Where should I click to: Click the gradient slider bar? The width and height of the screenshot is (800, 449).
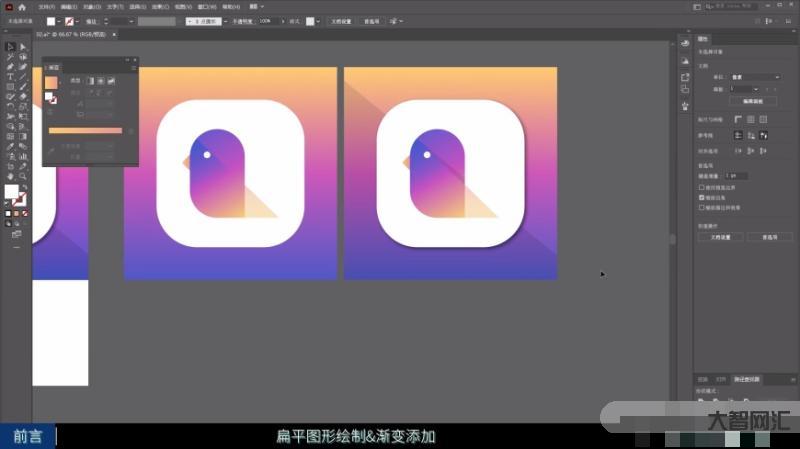coord(85,130)
